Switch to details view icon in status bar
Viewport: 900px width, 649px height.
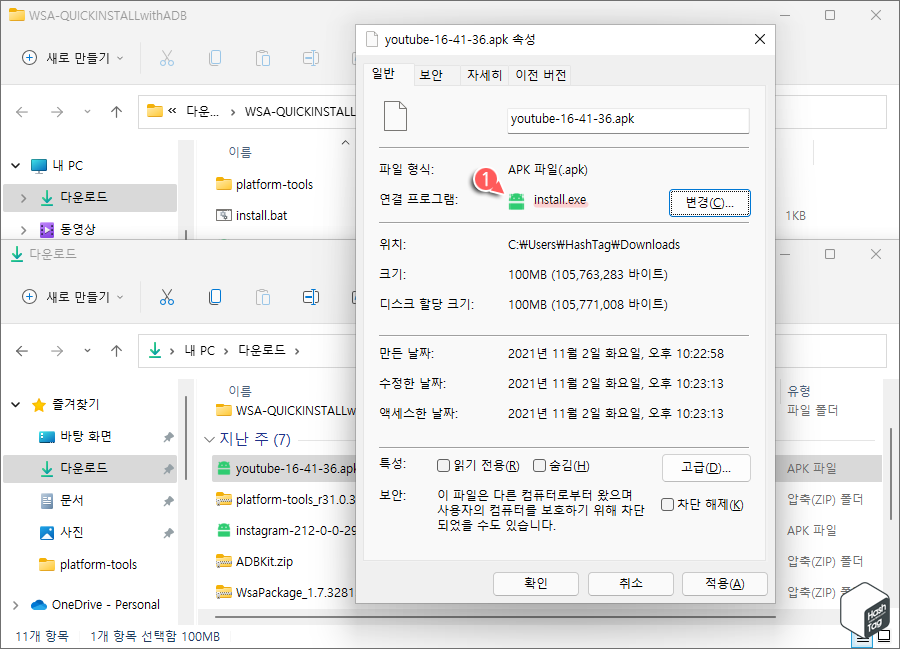[862, 638]
